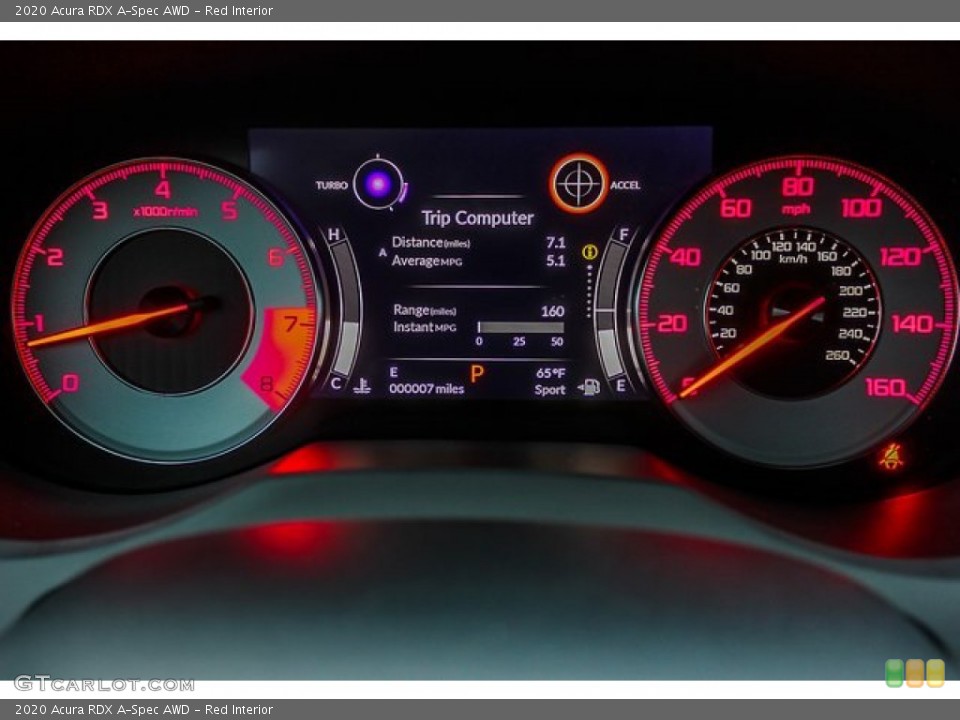Click the 65°F outside temperature

click(x=550, y=373)
